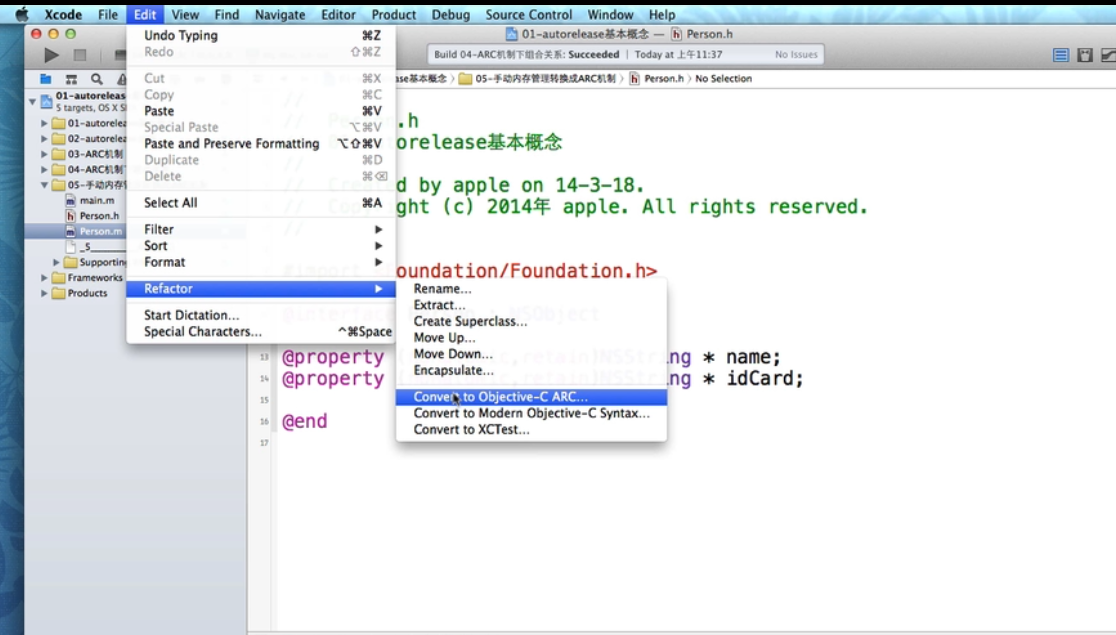This screenshot has height=635, width=1116.
Task: Choose Select All in Edit menu
Action: (x=260, y=203)
